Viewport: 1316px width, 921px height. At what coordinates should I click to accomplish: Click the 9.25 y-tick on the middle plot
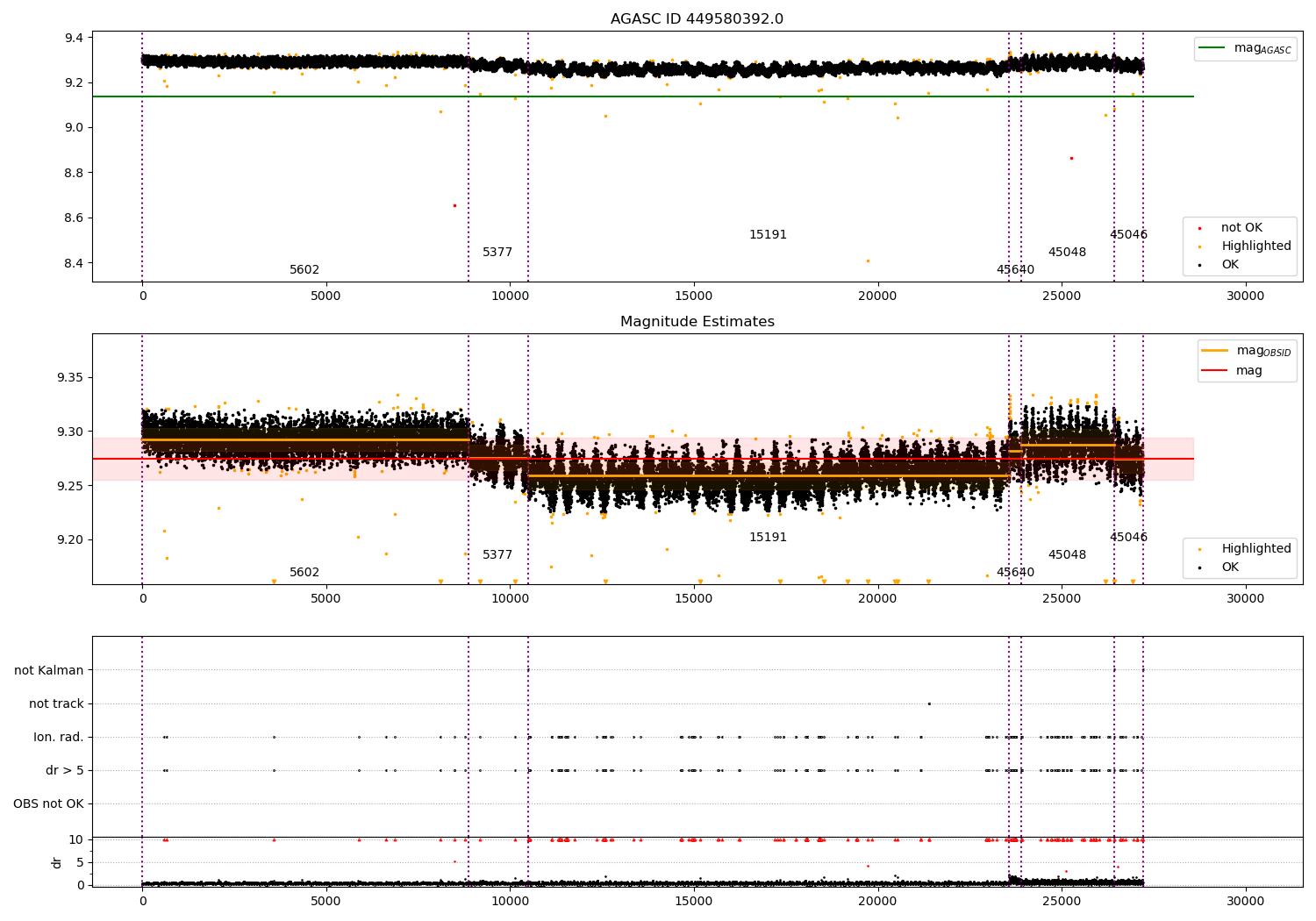[70, 486]
